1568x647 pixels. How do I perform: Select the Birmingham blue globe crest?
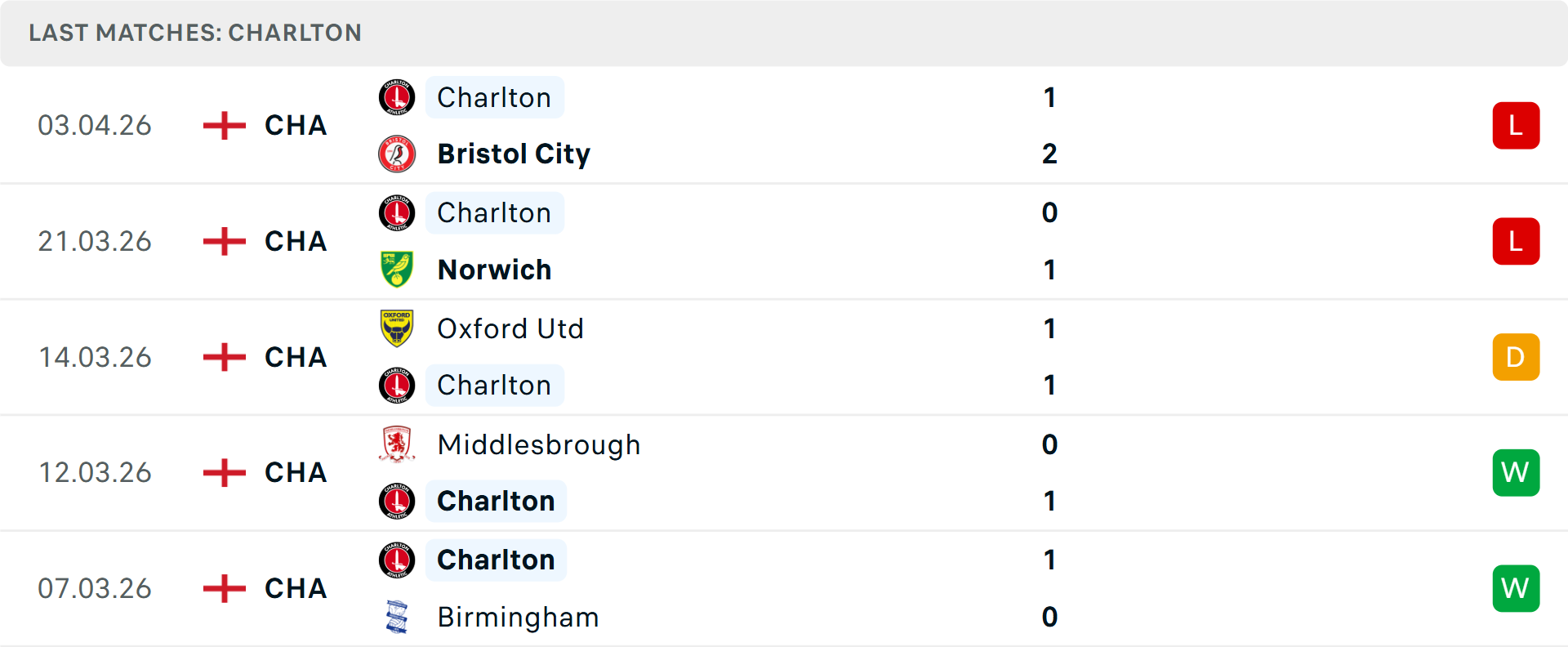397,618
